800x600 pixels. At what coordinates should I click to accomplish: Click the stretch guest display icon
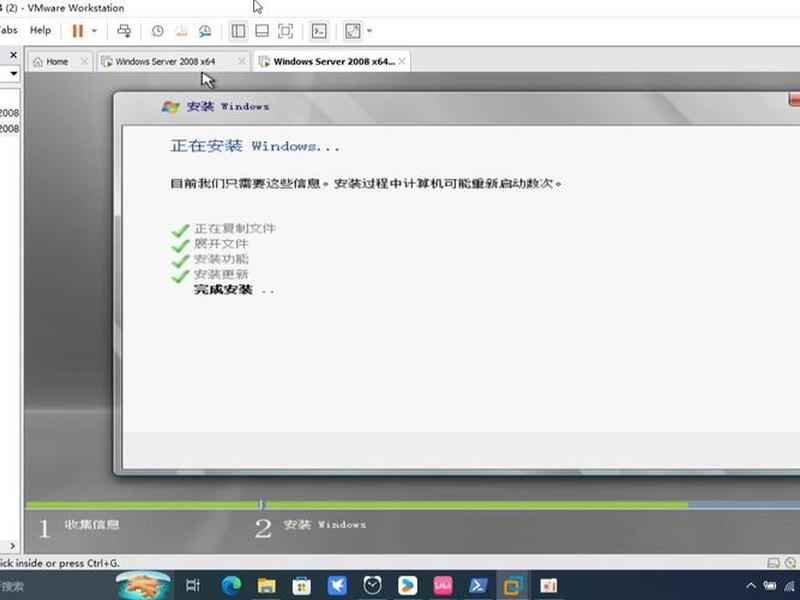tap(353, 31)
